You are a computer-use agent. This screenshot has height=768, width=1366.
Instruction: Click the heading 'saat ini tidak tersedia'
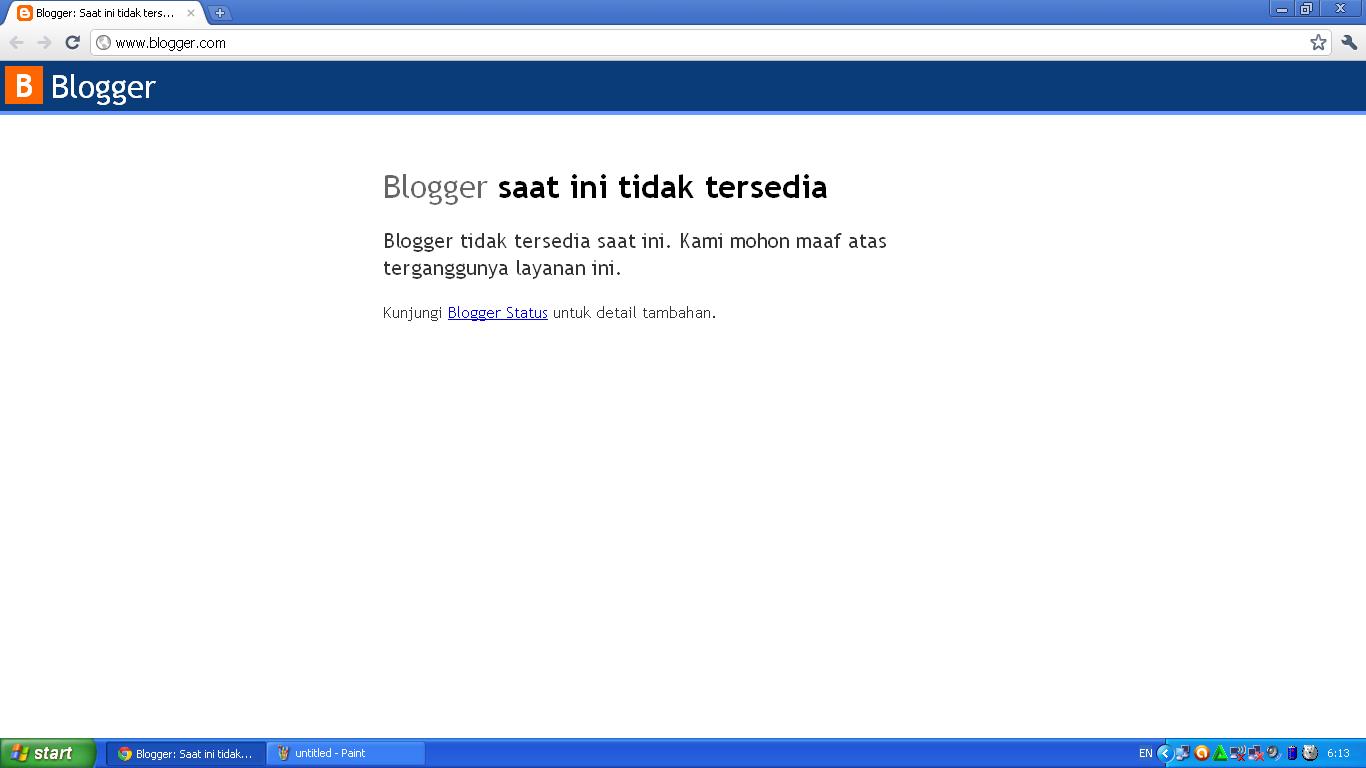click(662, 187)
